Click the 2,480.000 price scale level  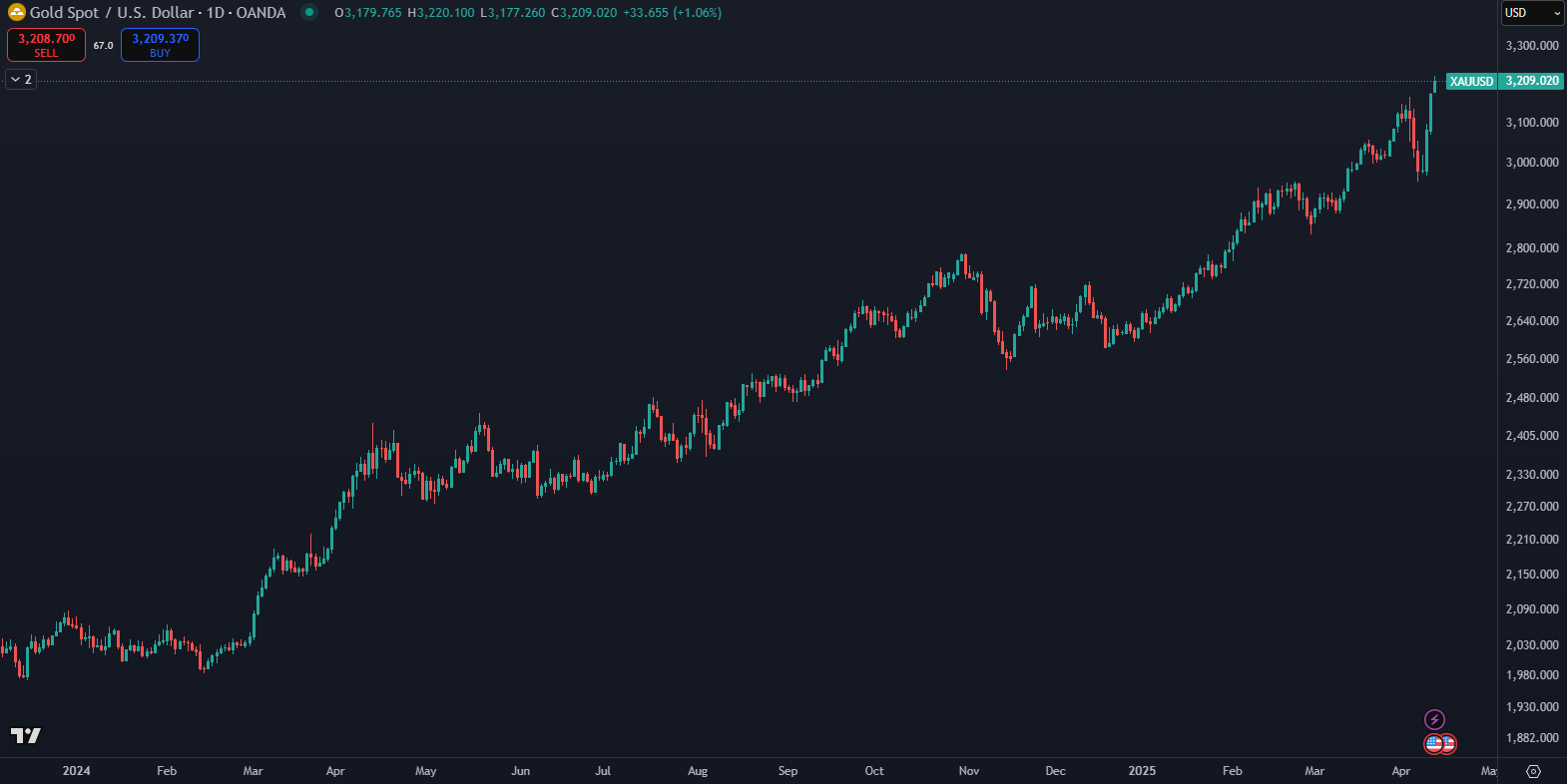(x=1531, y=398)
